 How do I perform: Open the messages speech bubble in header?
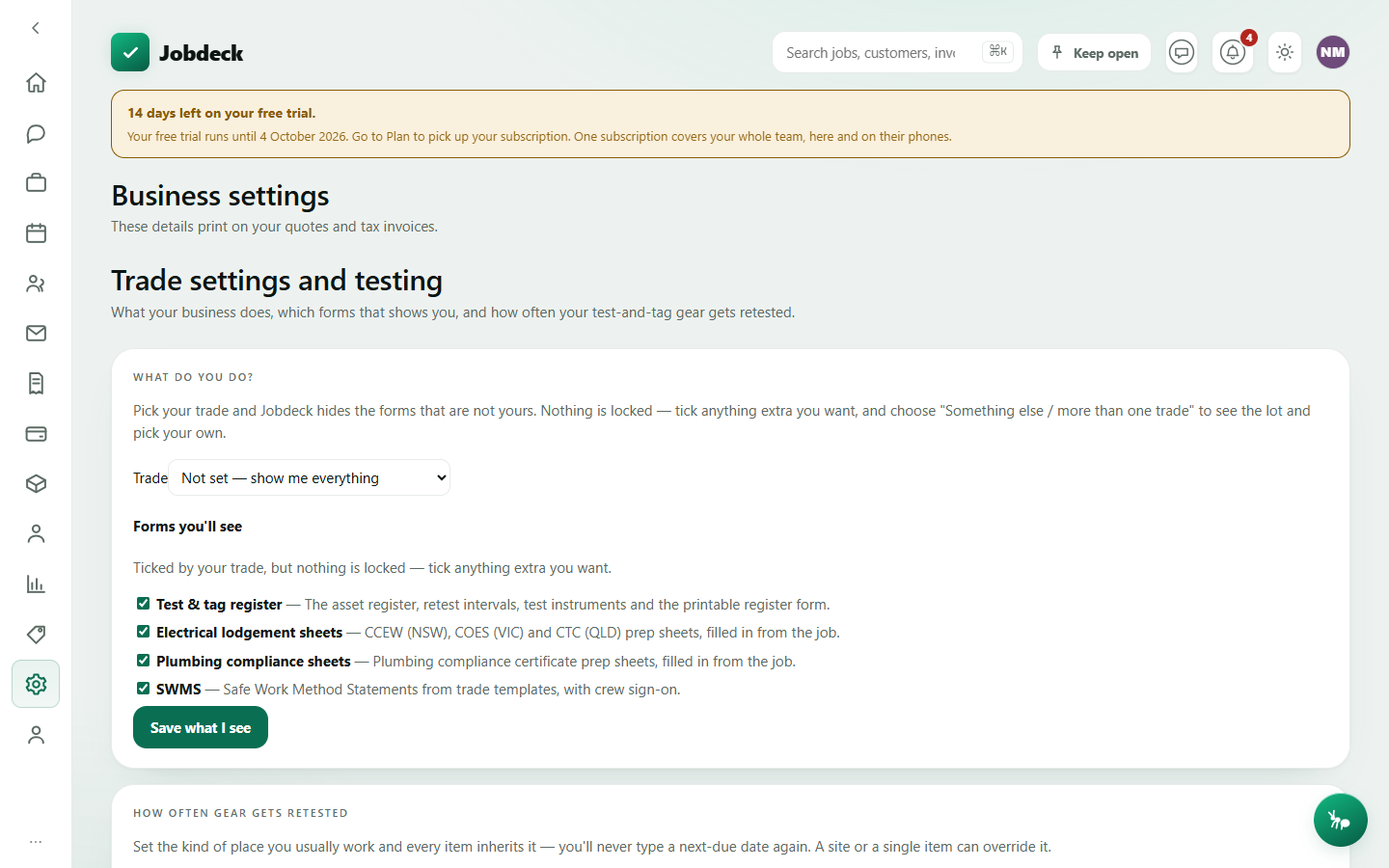tap(1182, 52)
